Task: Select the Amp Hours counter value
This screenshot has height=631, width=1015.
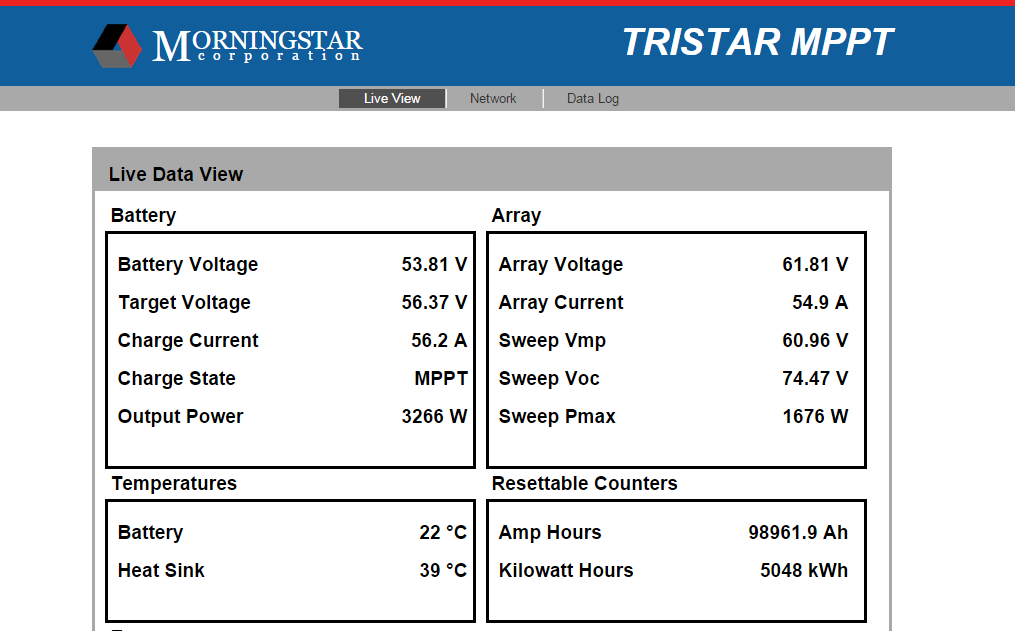Action: point(798,532)
